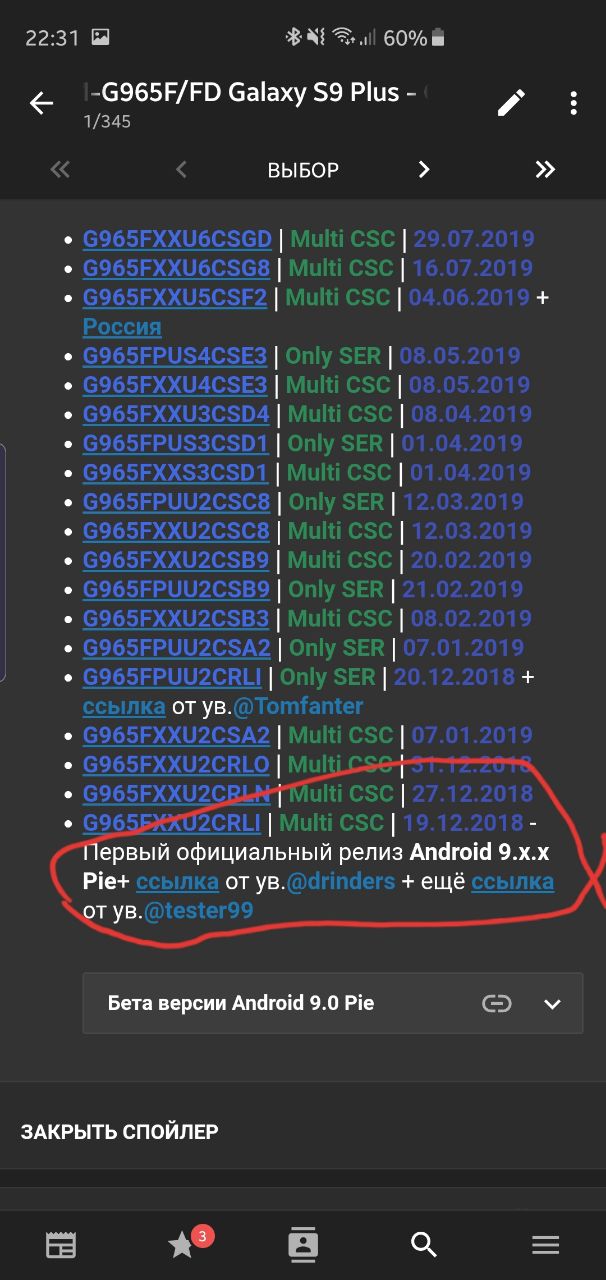Open @Tomfanter user mention
Screen dimensions: 606x1280
click(x=298, y=706)
